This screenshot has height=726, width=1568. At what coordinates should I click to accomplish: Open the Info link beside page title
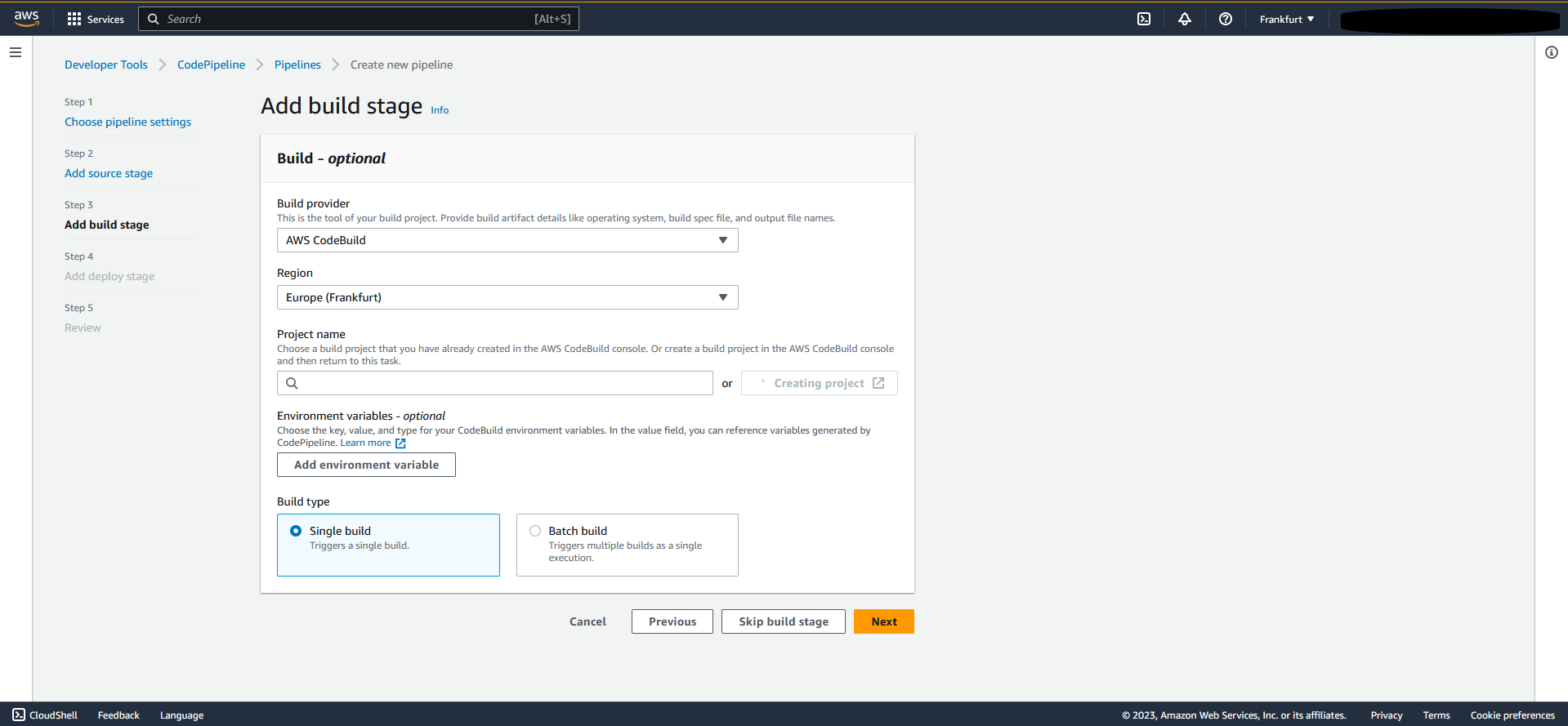pos(440,110)
